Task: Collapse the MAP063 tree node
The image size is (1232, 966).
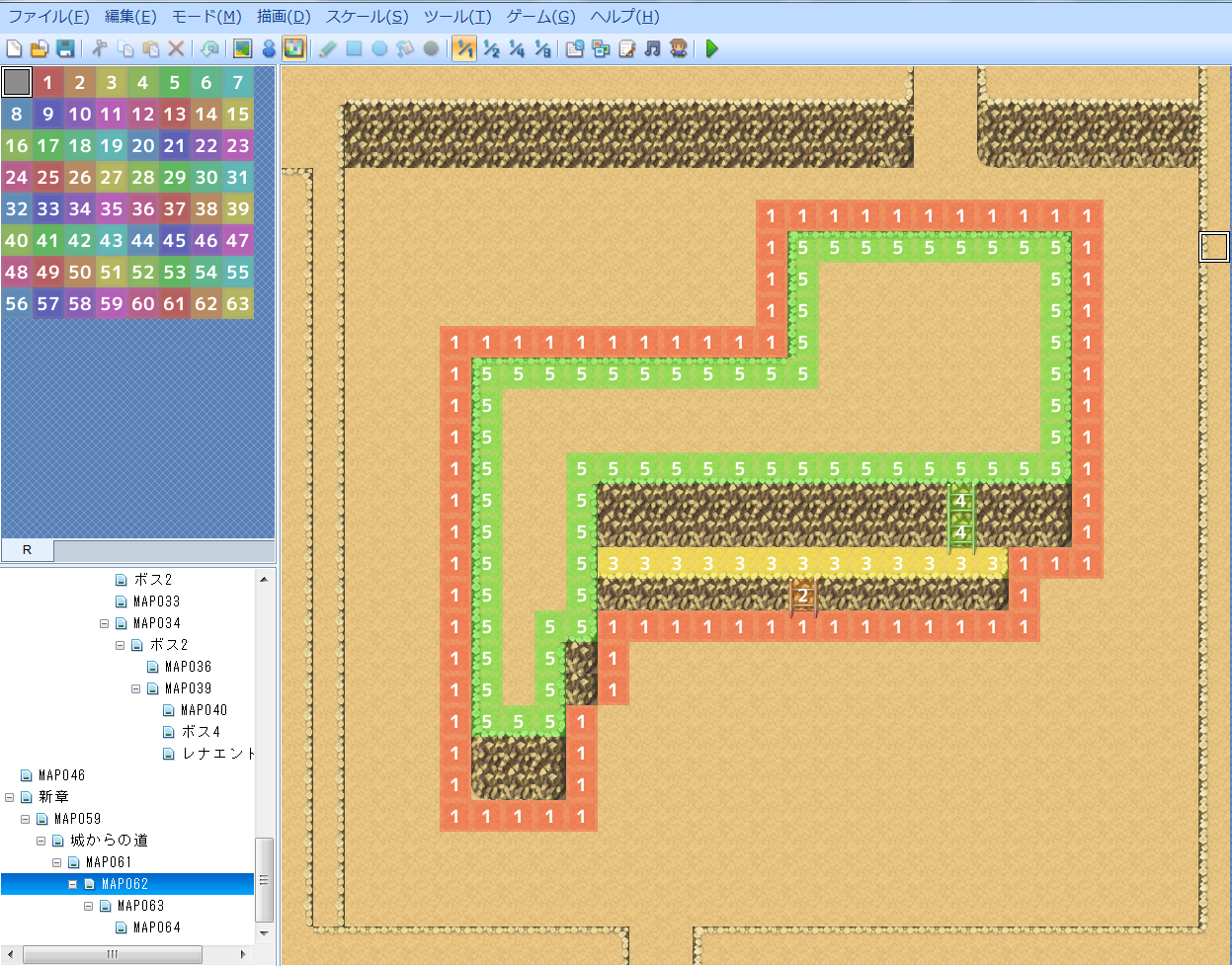Action: pyautogui.click(x=88, y=906)
